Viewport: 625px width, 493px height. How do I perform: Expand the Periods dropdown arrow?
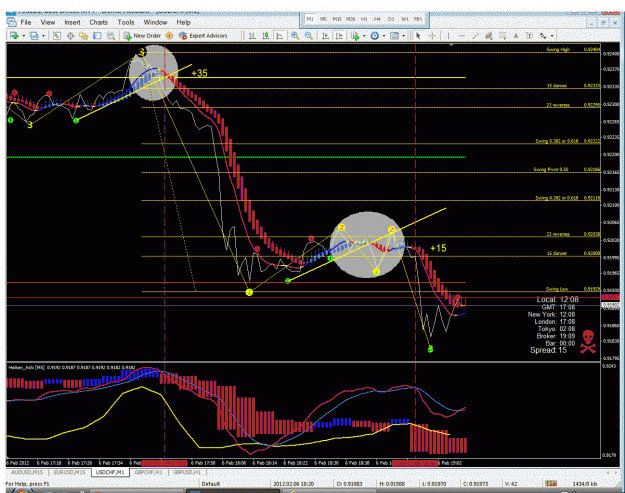[384, 36]
